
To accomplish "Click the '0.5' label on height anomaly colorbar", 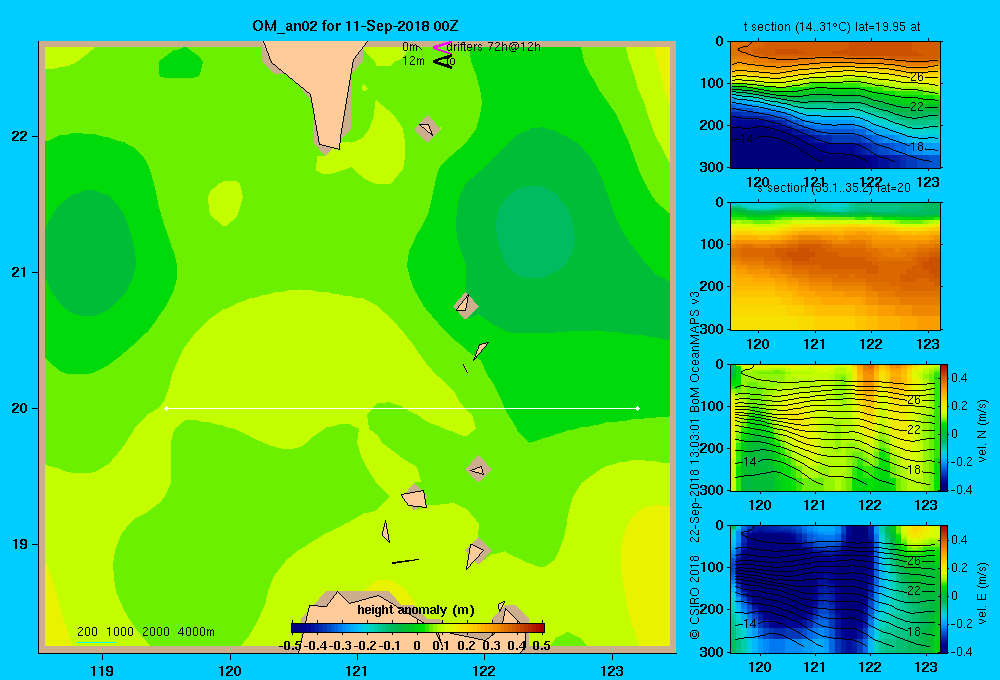I will [x=541, y=646].
